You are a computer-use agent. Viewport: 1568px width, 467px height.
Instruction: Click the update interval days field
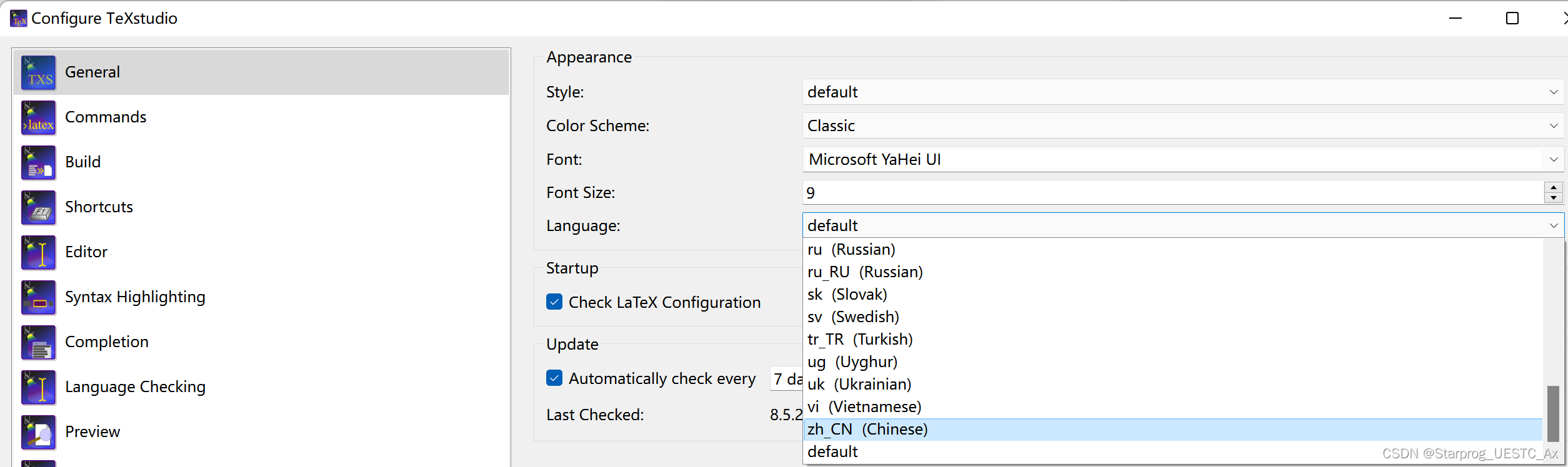(x=787, y=379)
